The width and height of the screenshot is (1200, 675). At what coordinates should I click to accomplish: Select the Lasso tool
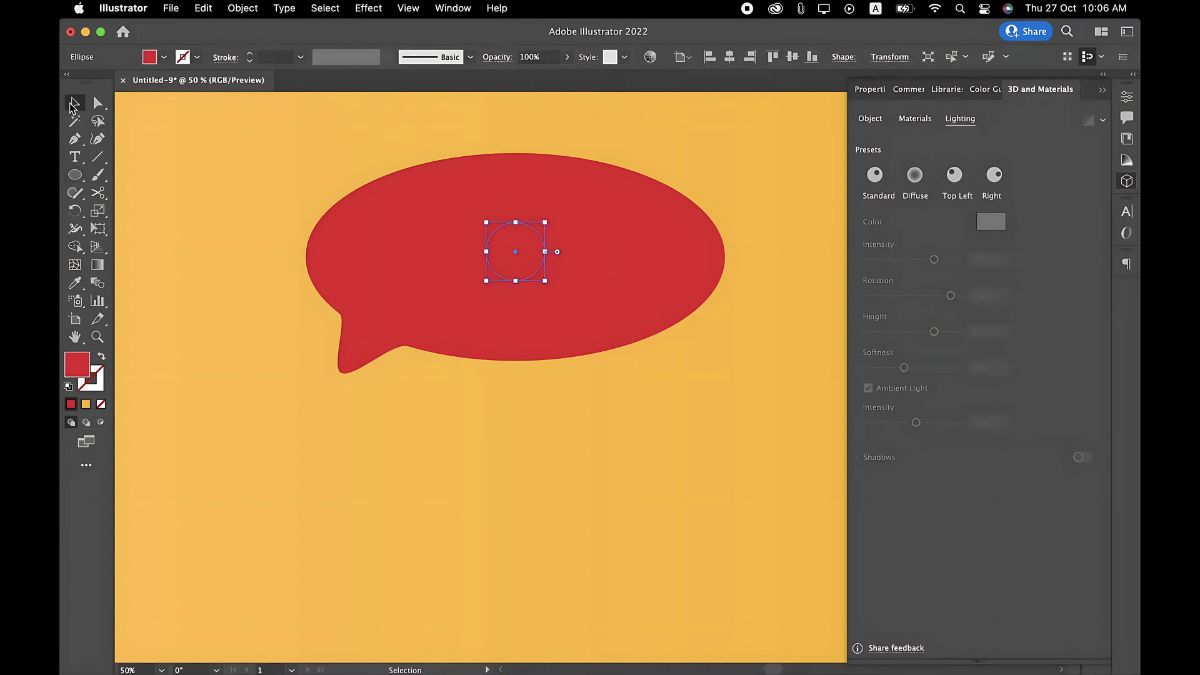98,121
